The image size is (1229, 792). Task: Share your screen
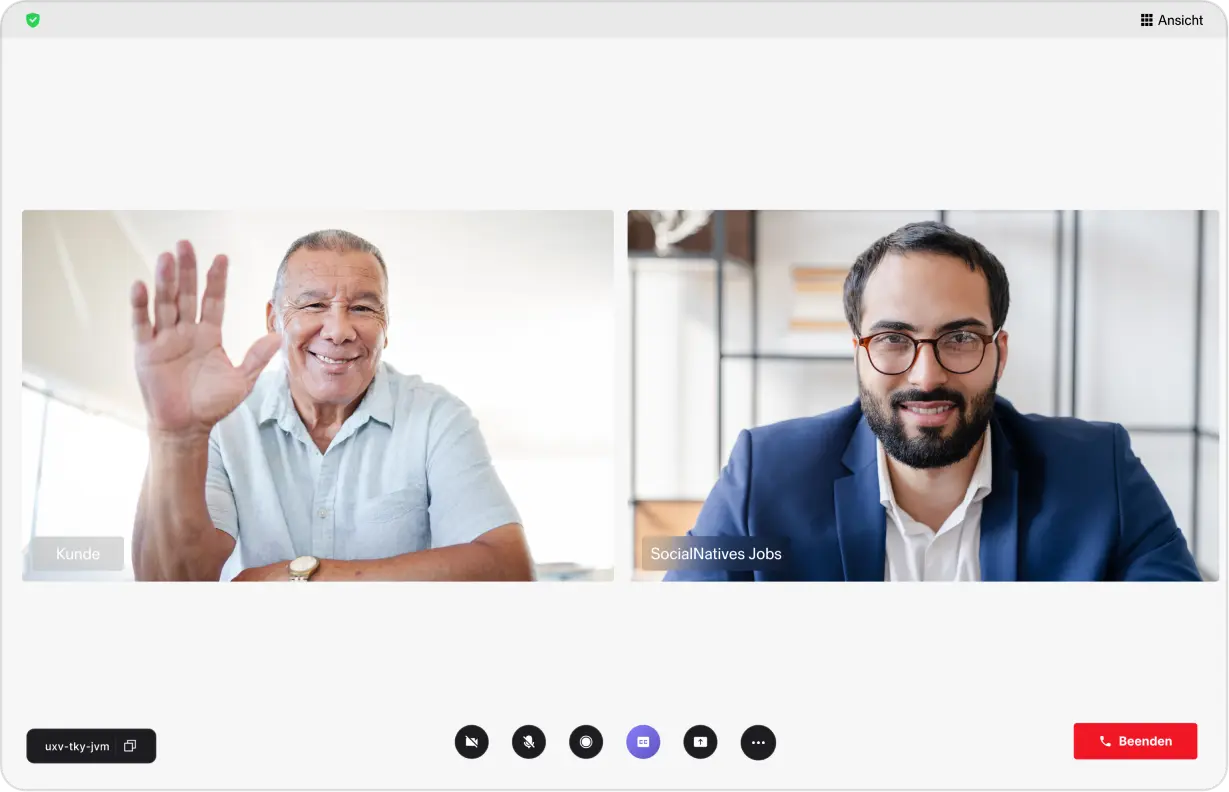(x=700, y=742)
